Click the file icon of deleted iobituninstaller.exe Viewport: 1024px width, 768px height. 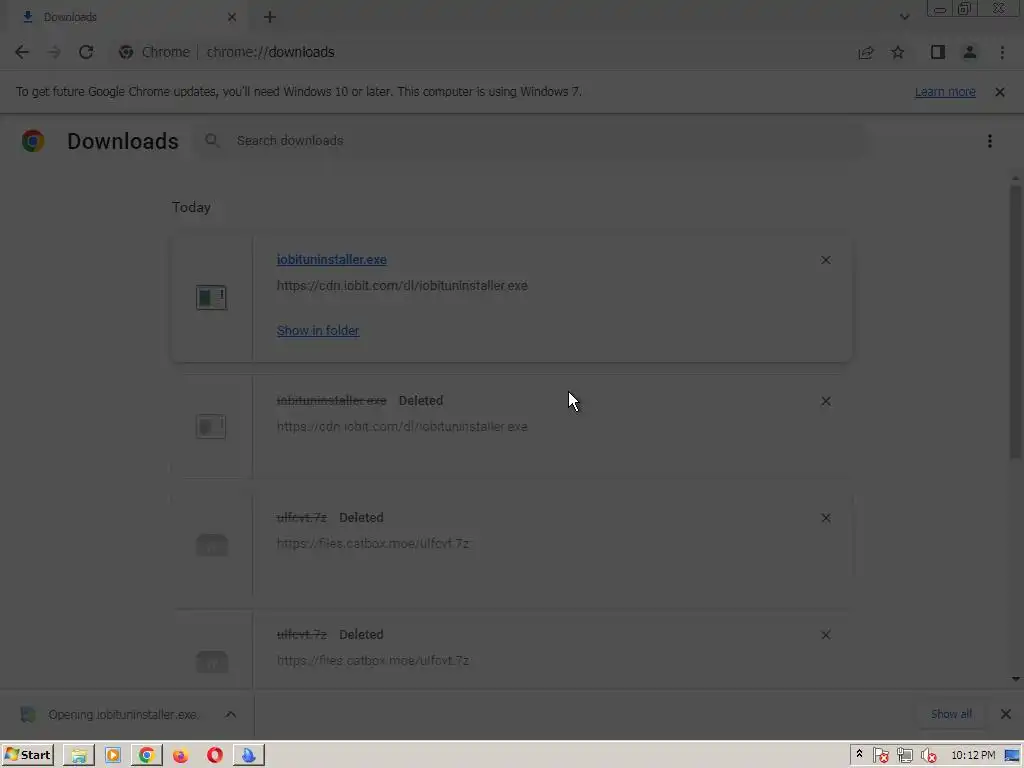[x=211, y=426]
